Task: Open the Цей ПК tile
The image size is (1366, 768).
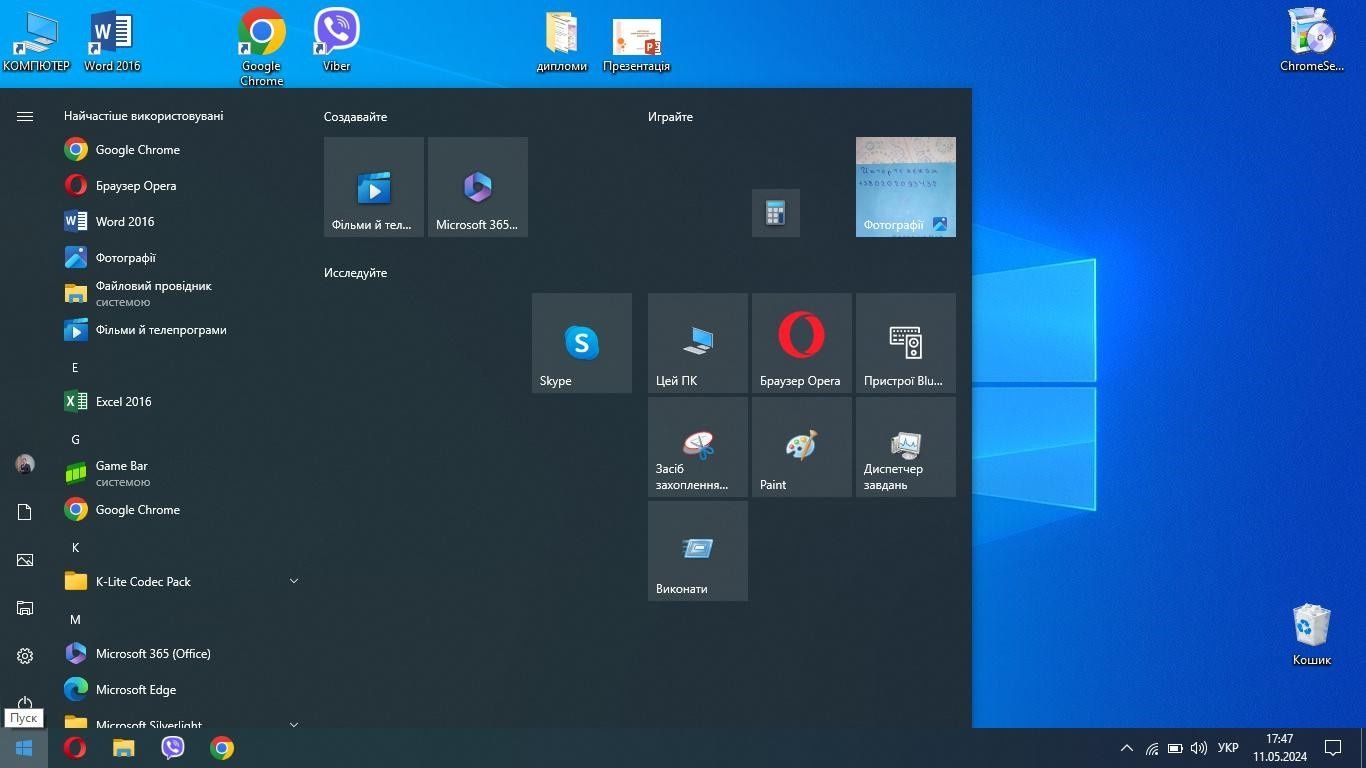Action: pos(698,343)
